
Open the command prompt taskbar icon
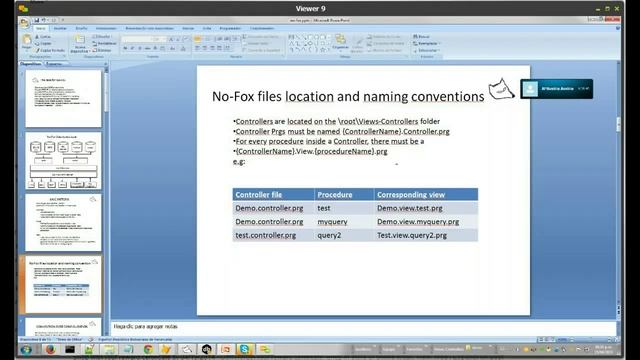point(70,349)
